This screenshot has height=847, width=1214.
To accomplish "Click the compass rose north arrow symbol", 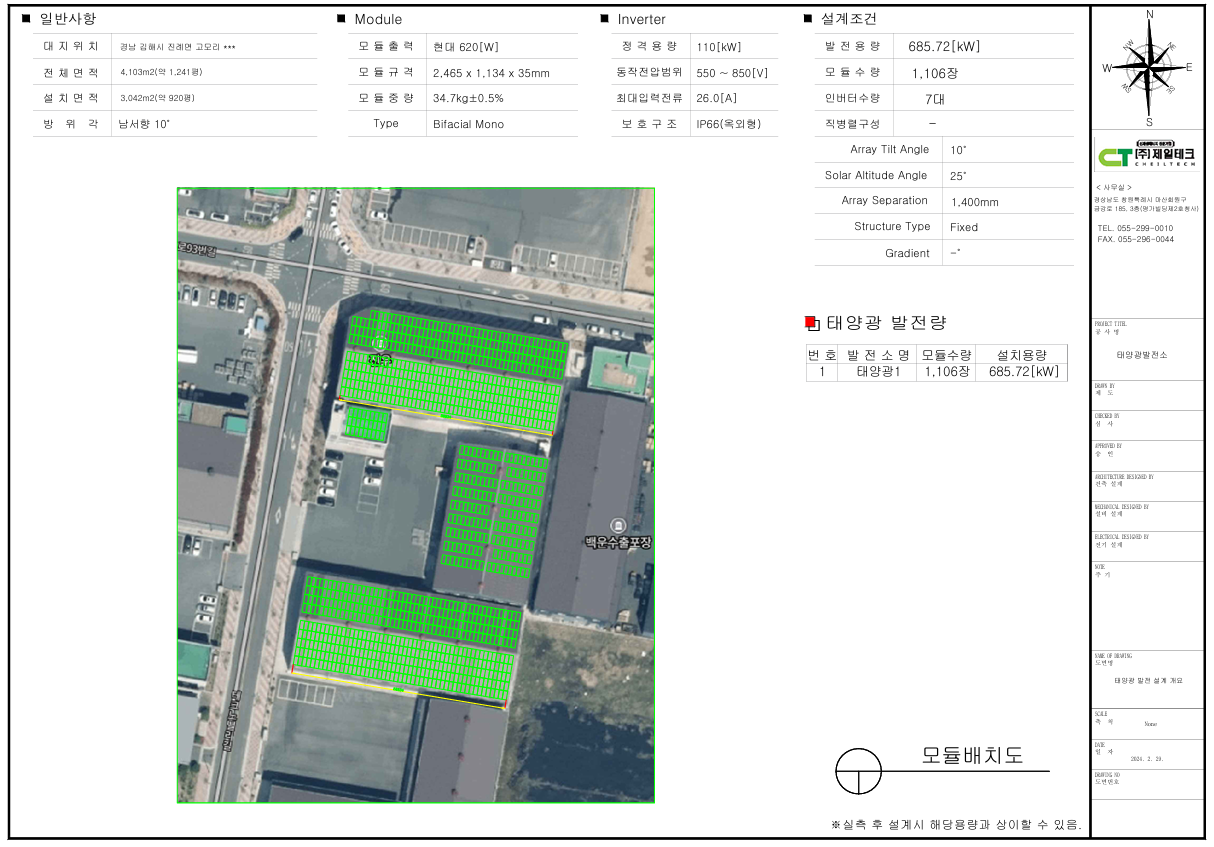I will tap(1149, 67).
